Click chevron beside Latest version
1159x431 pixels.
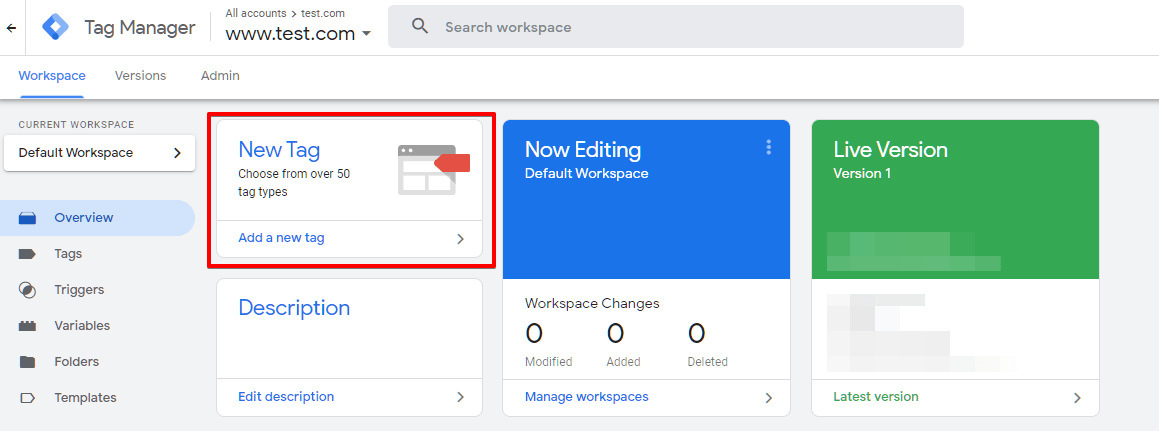(x=1077, y=398)
